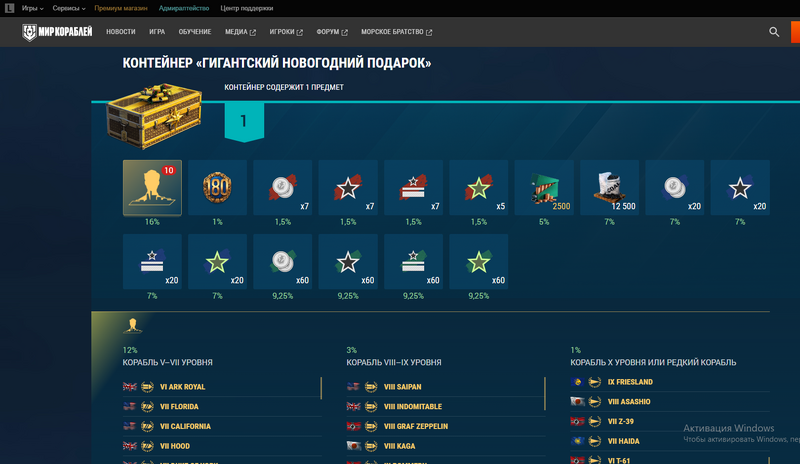
Task: Click the Корабль V–VII уровня heading
Action: [167, 362]
